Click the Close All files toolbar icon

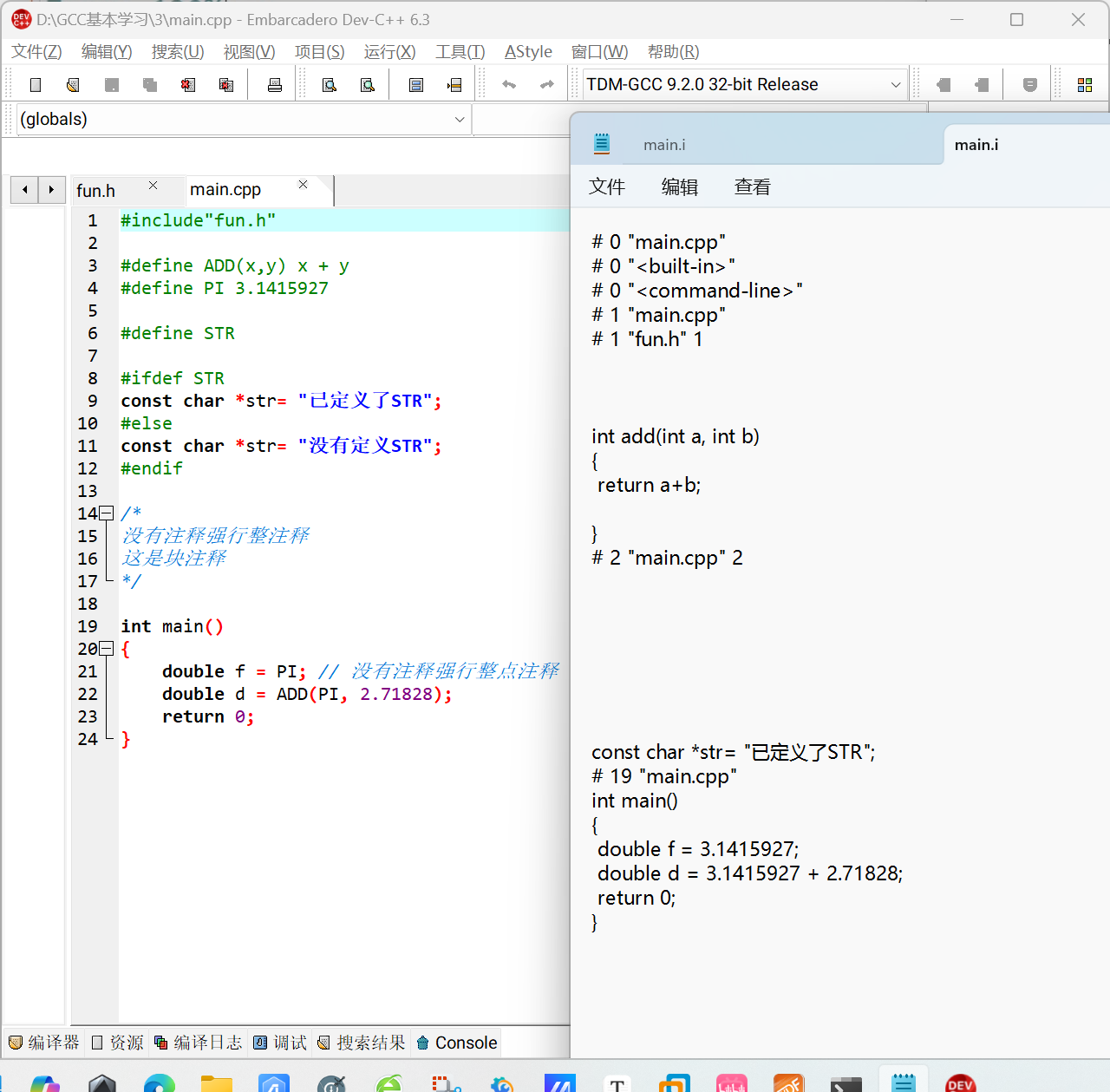click(x=226, y=85)
